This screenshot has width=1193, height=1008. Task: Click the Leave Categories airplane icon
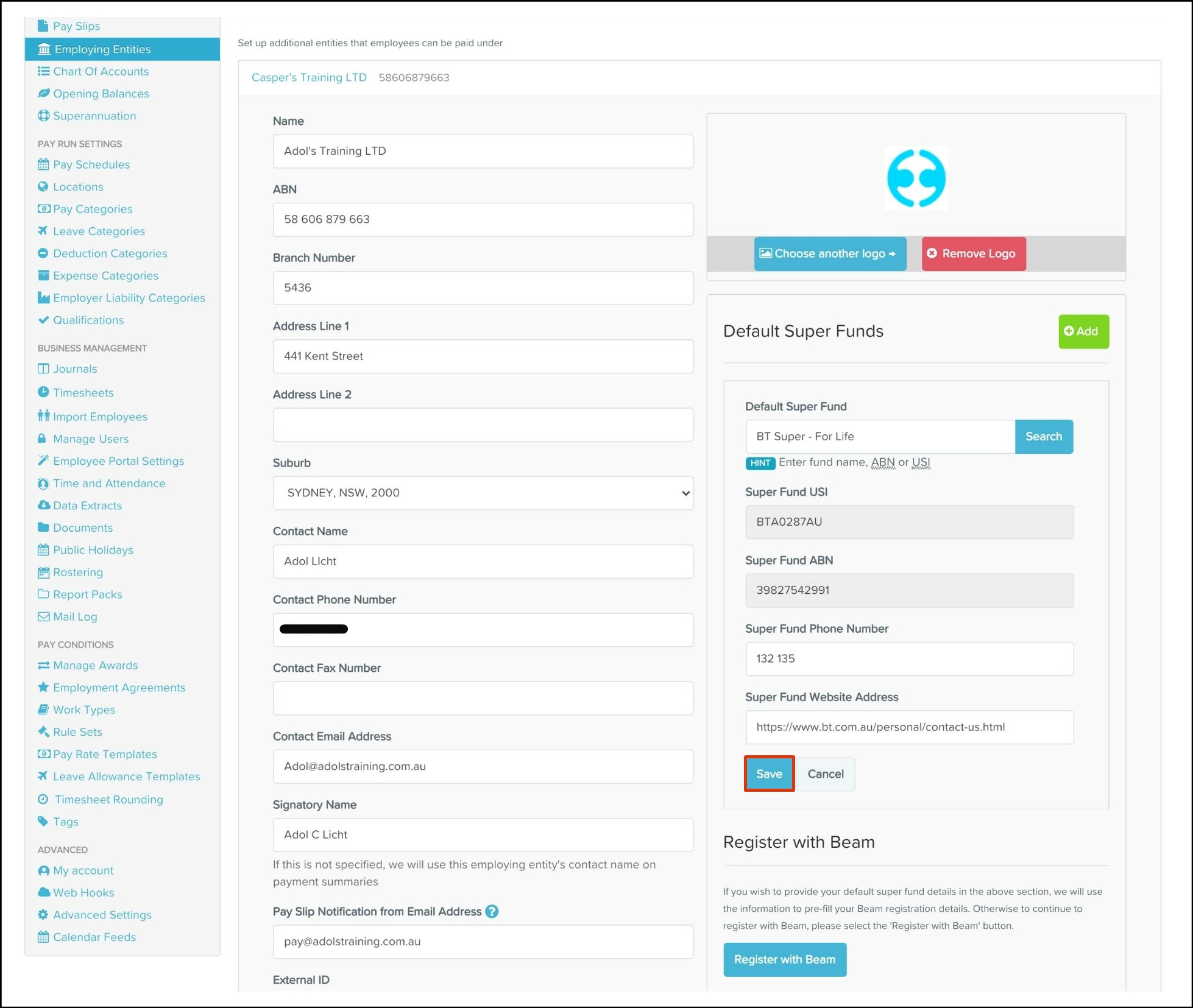pos(43,231)
